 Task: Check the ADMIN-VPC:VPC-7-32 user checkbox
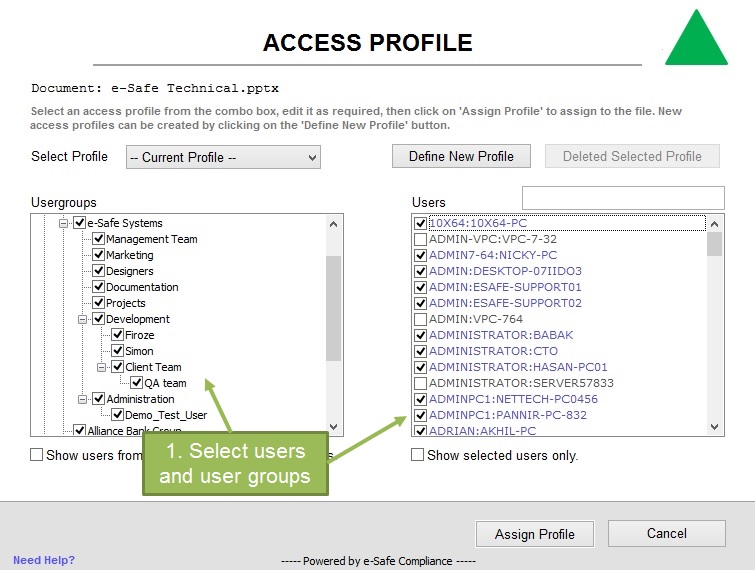[x=421, y=239]
